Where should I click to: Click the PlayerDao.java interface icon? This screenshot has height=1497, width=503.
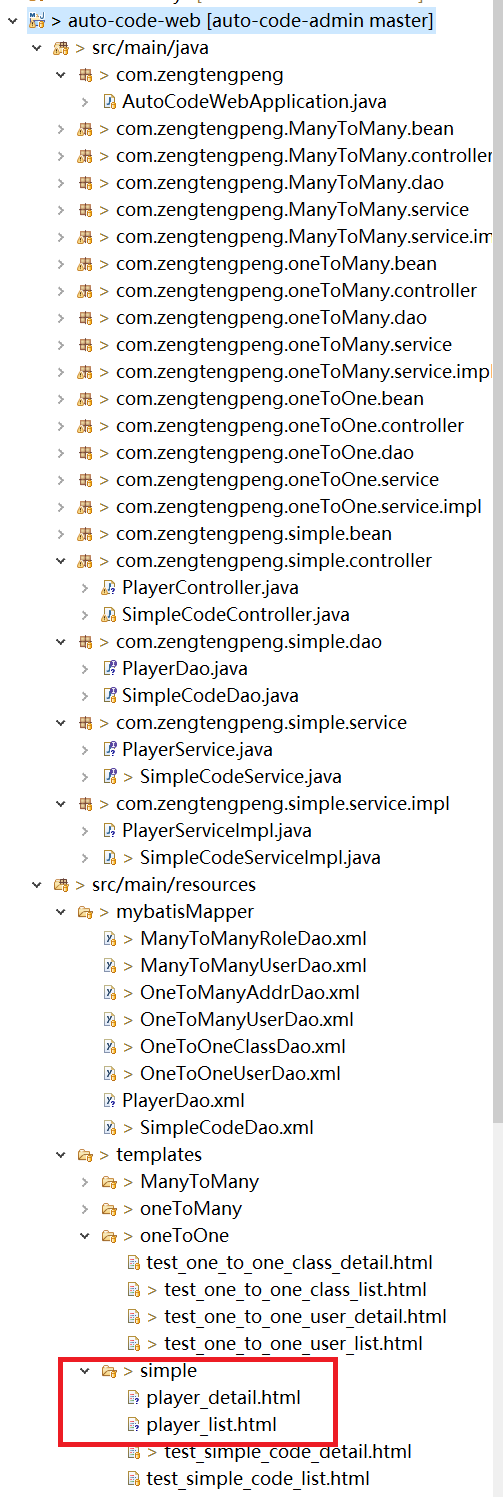(110, 669)
